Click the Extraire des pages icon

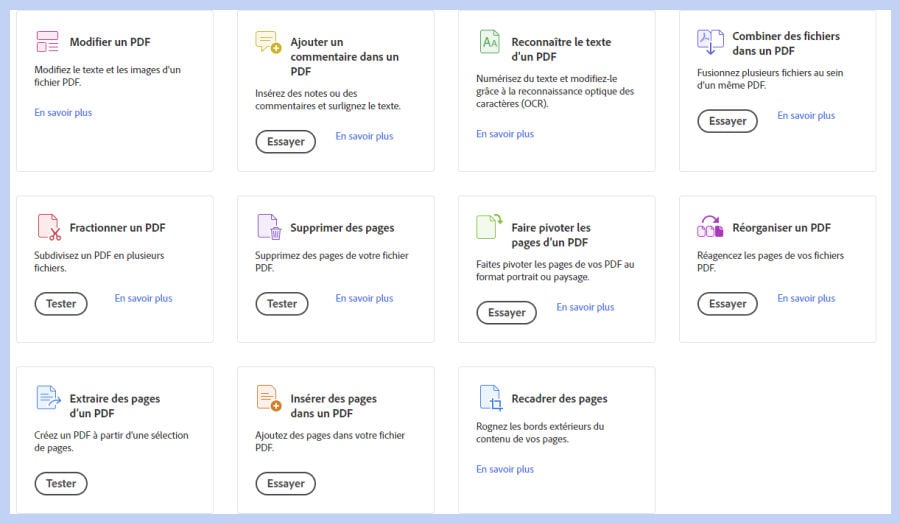click(x=48, y=398)
